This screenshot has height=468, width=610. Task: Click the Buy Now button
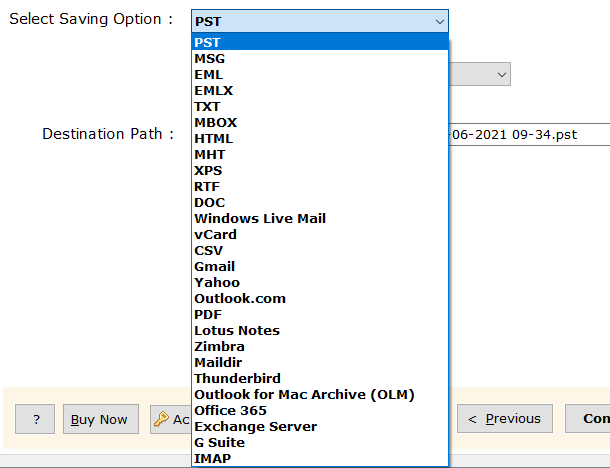[x=101, y=419]
